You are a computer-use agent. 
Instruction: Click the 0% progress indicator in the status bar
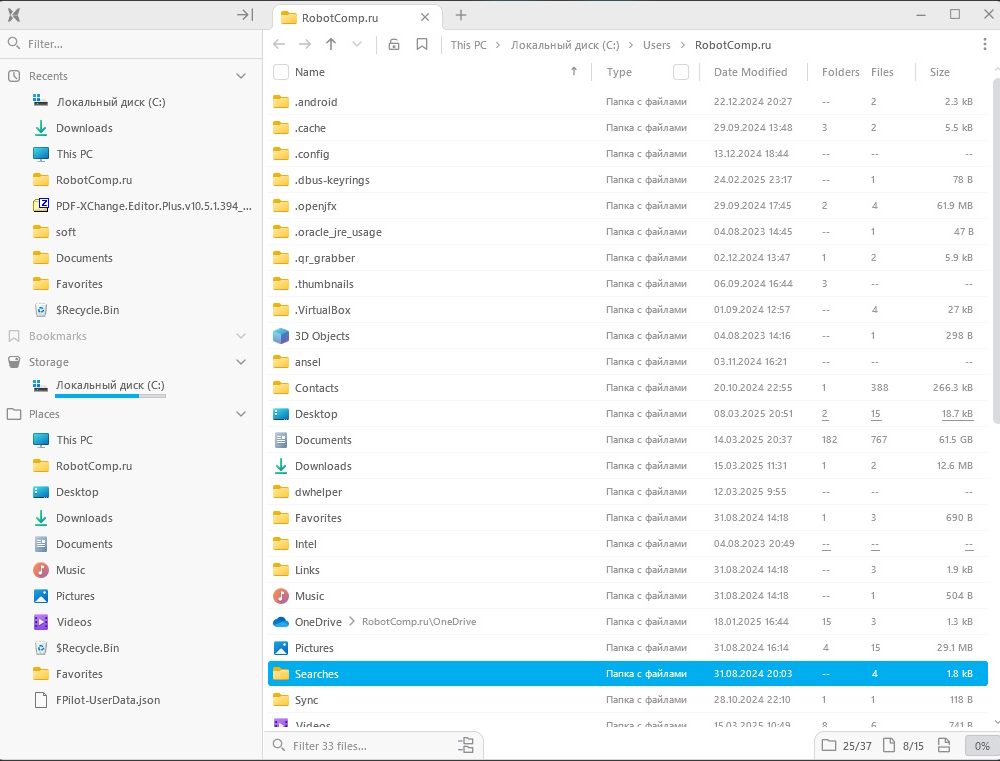click(x=982, y=745)
